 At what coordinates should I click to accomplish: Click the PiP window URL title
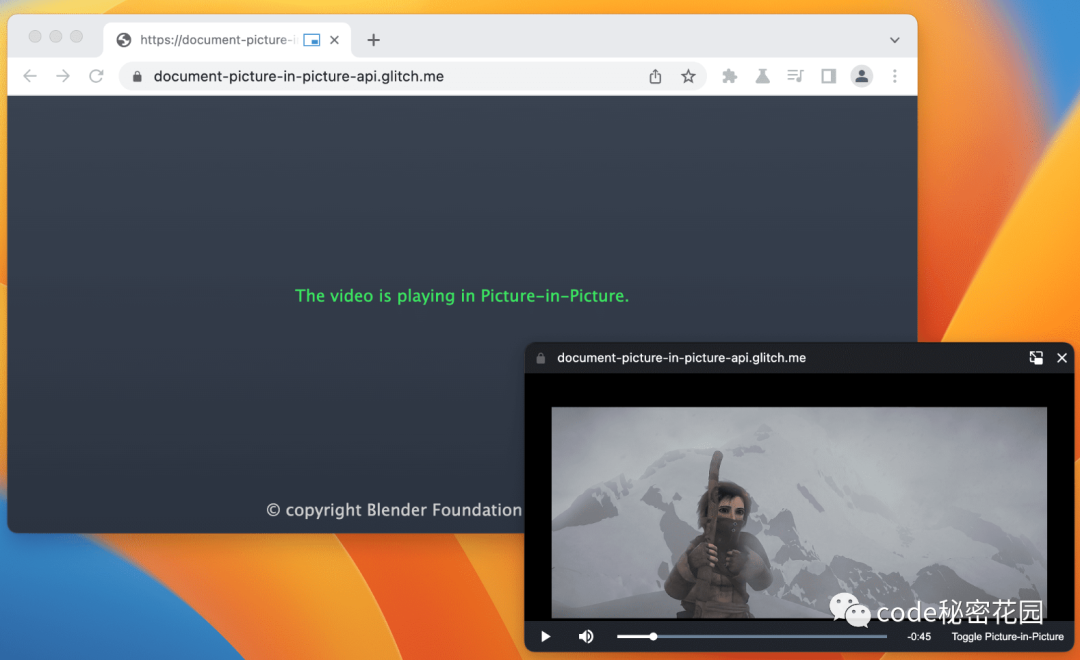[x=681, y=358]
